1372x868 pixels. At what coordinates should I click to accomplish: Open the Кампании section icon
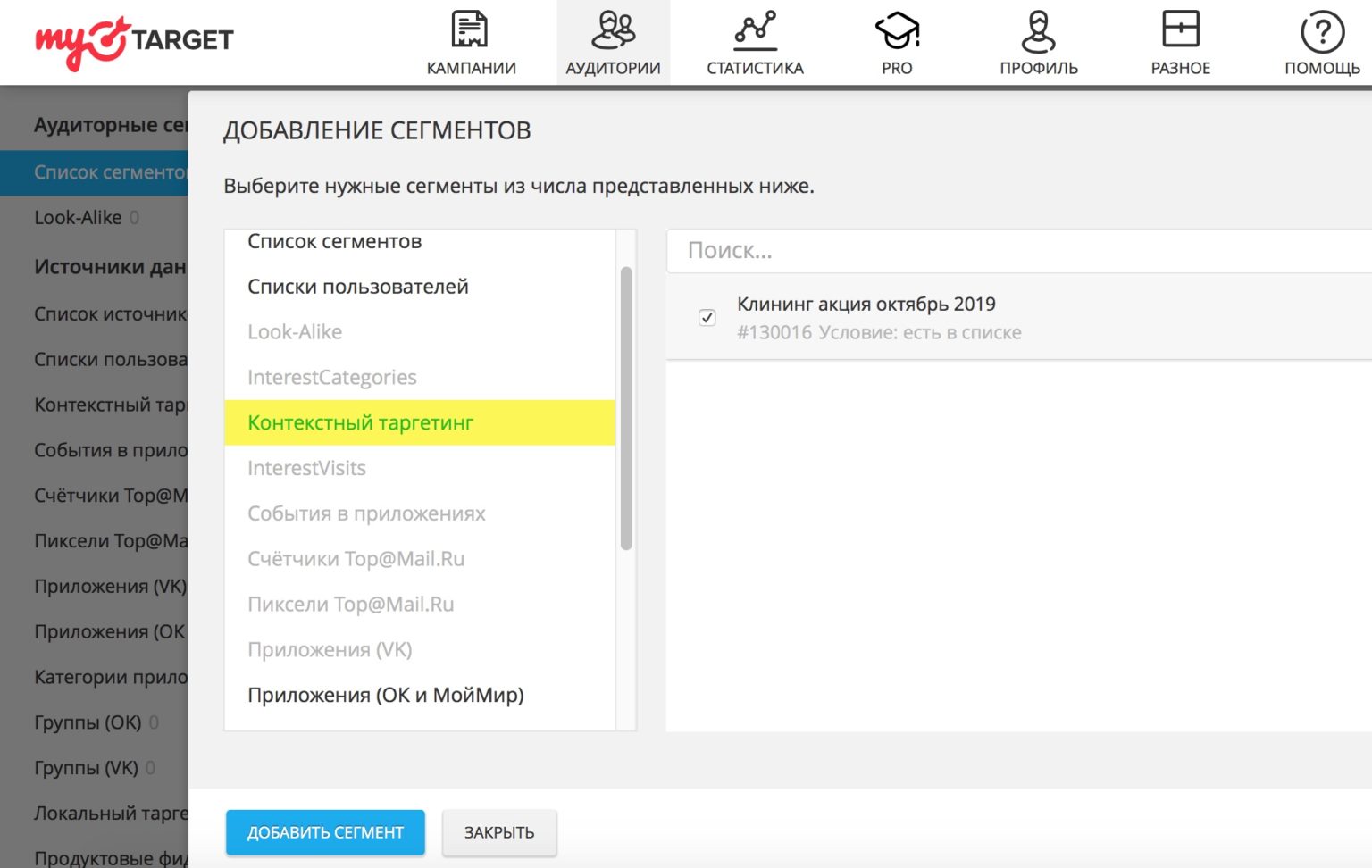tap(470, 29)
